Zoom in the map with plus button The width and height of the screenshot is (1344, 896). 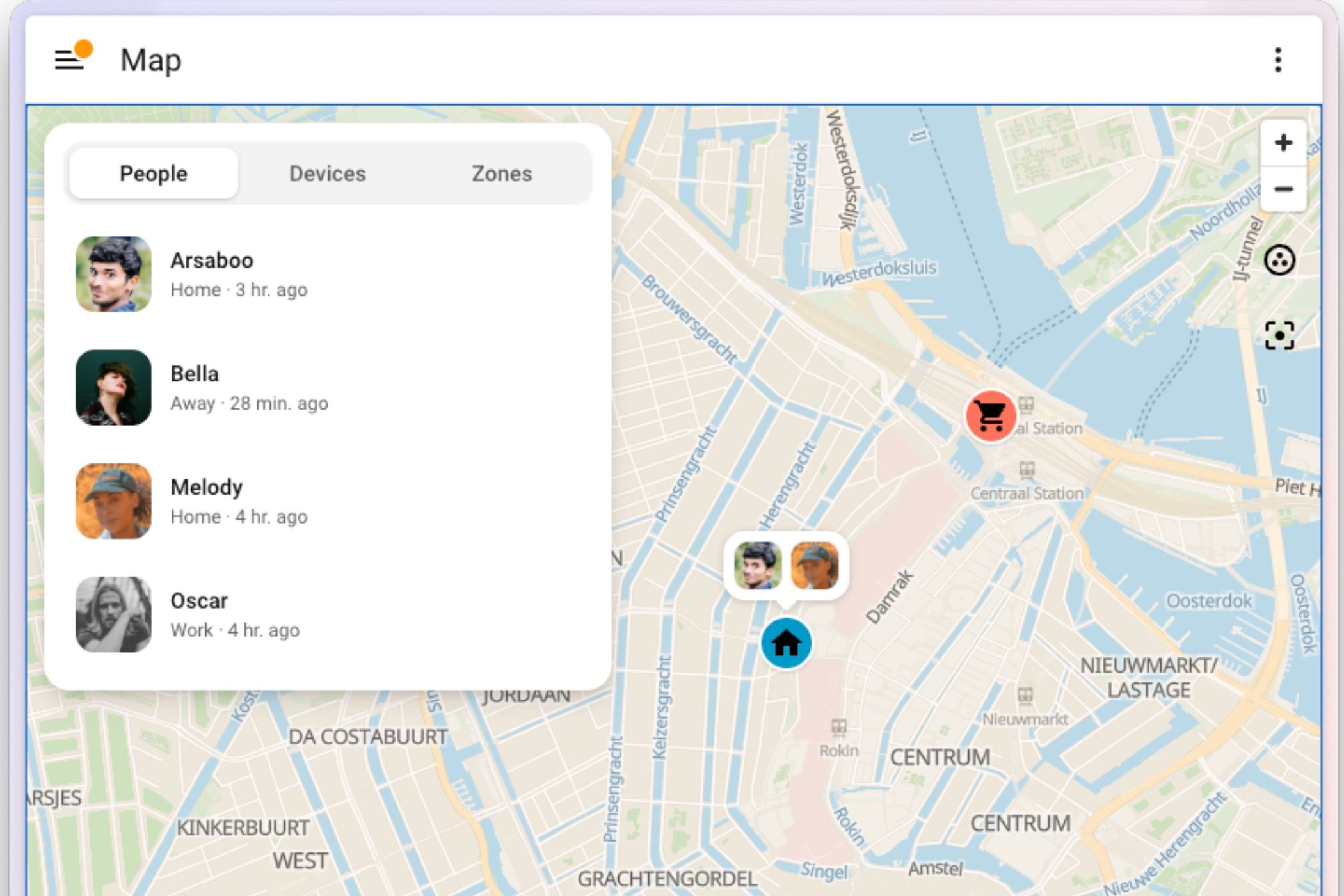point(1283,143)
